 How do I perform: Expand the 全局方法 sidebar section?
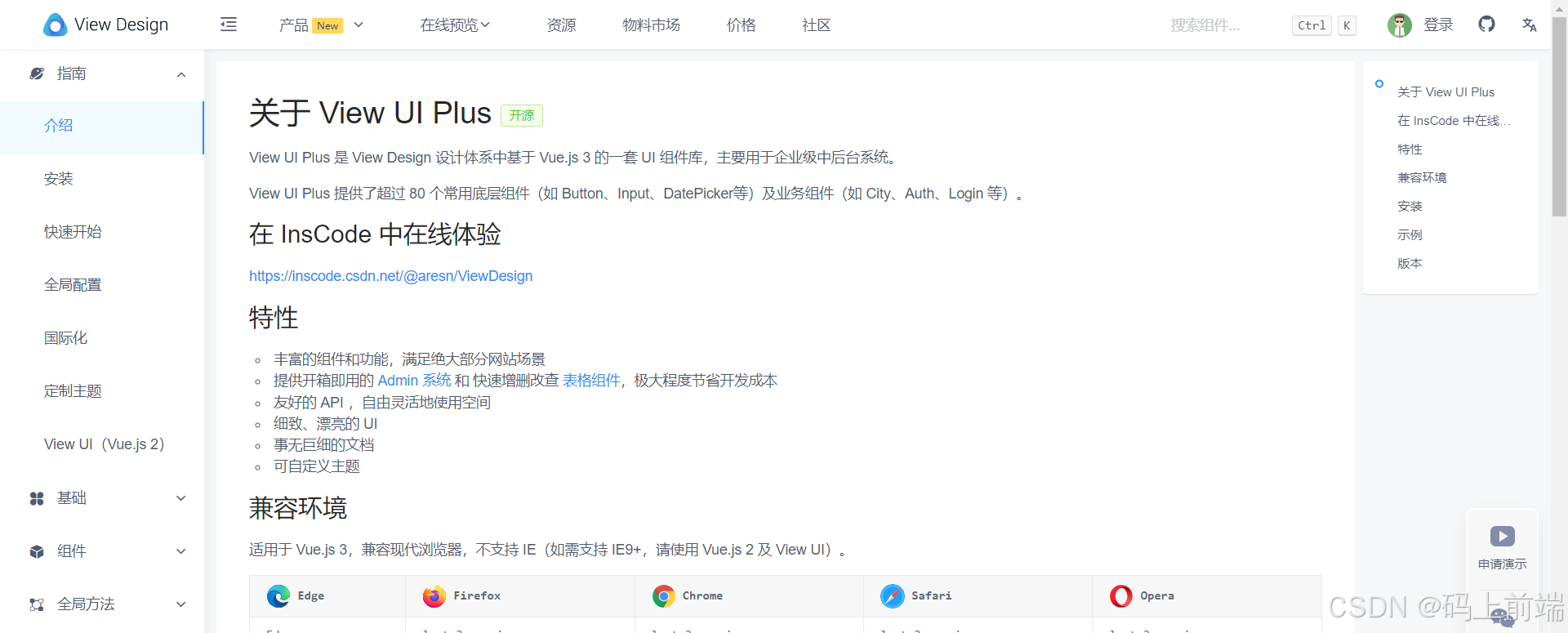(181, 604)
